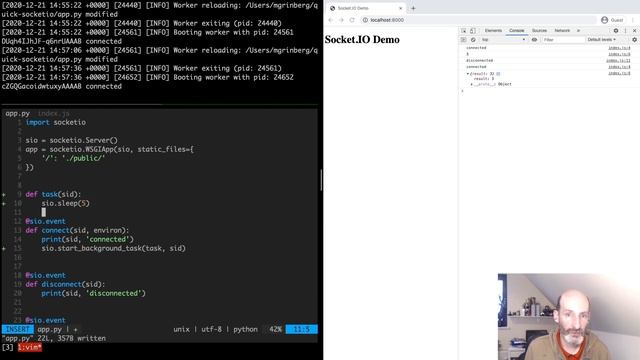This screenshot has height=360, width=640.
Task: Open the Network tab
Action: [562, 31]
